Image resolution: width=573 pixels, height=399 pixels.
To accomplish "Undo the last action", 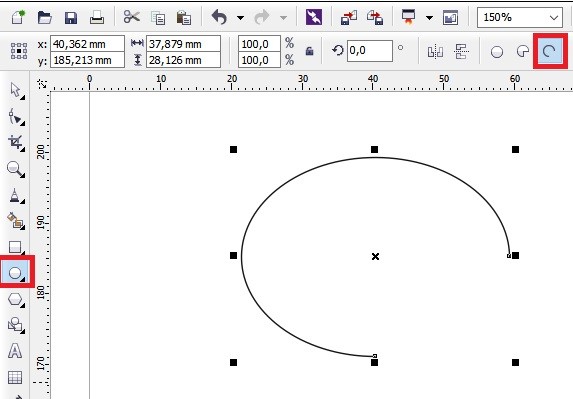I will 219,17.
